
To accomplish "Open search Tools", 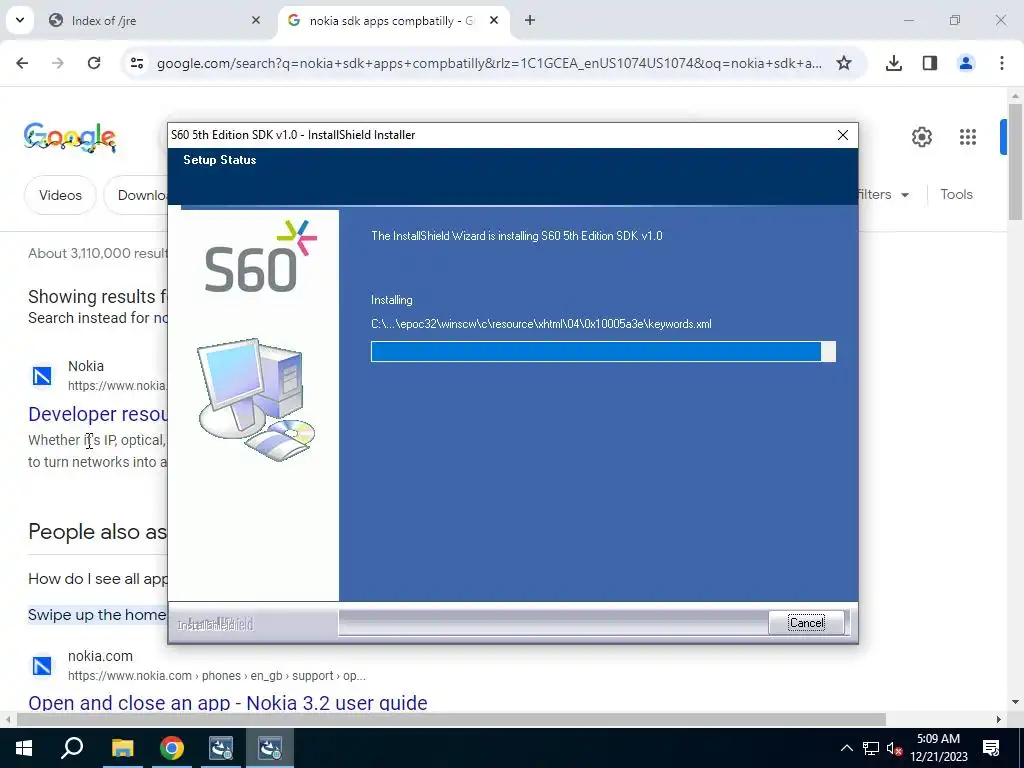I will 956,195.
